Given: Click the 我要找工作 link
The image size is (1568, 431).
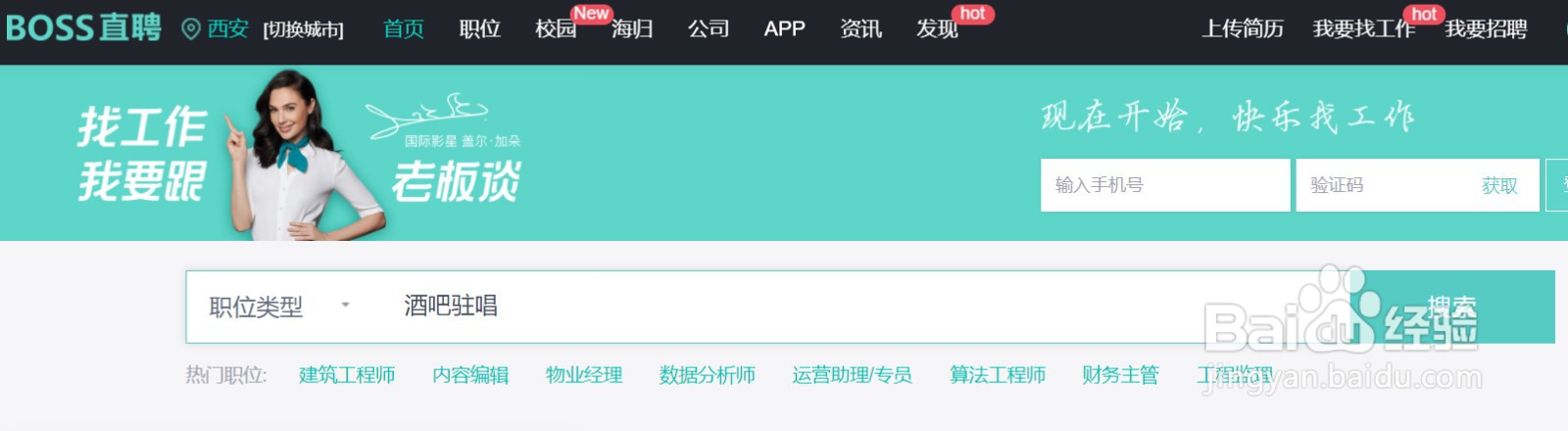Looking at the screenshot, I should click(1364, 29).
